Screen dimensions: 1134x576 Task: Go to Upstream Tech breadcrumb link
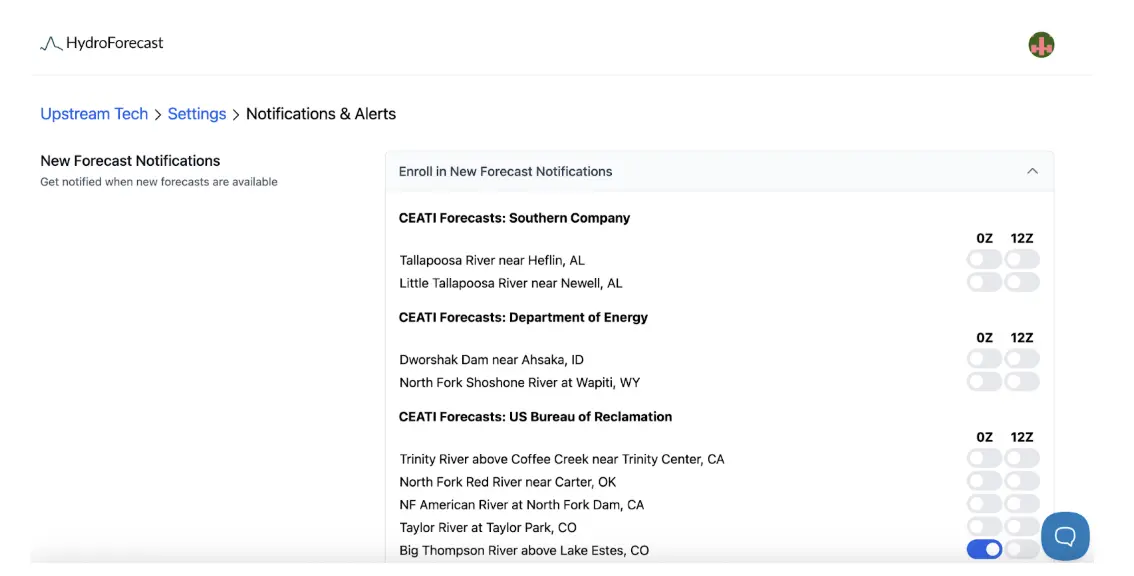94,114
